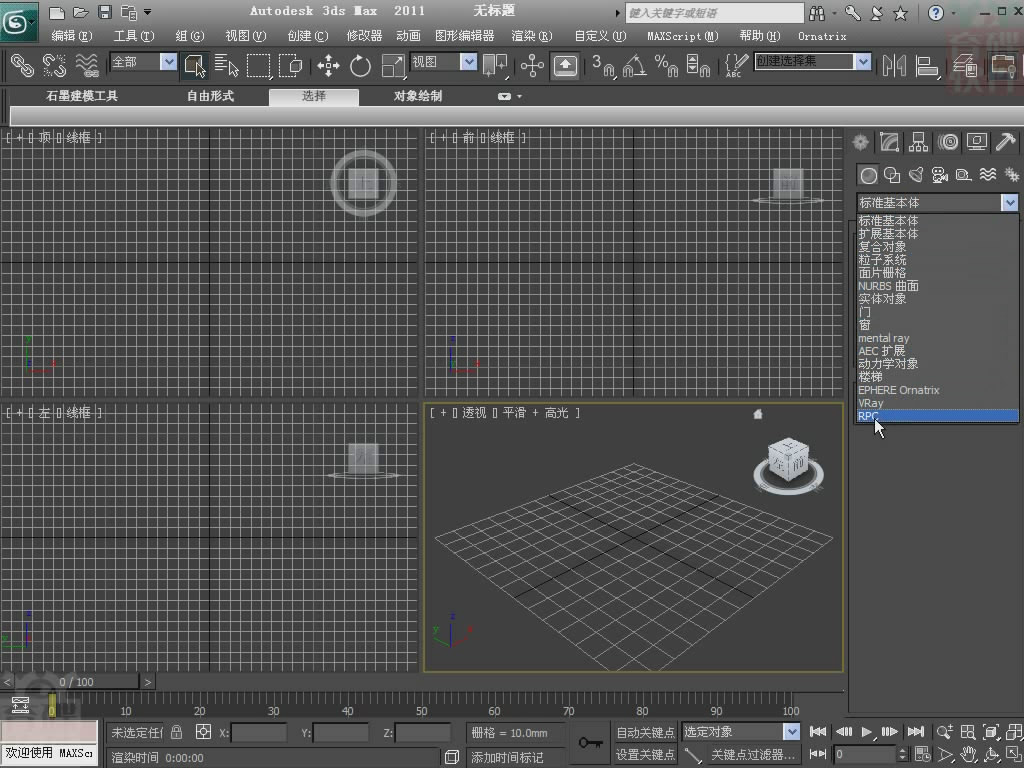This screenshot has height=768, width=1024.
Task: Go to the start frame
Action: point(818,732)
